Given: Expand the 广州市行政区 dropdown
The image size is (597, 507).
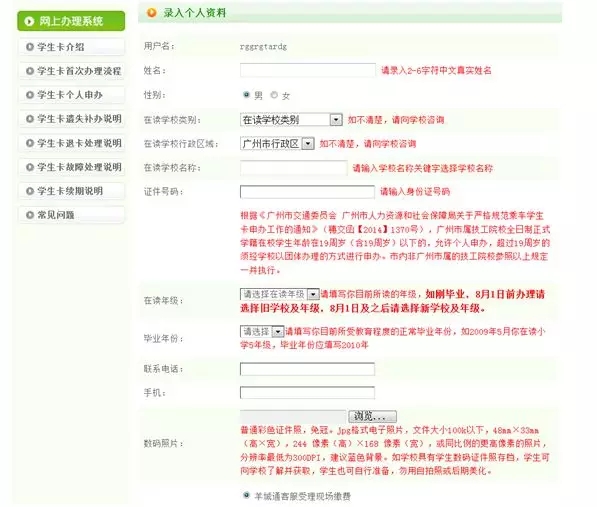Looking at the screenshot, I should (277, 143).
